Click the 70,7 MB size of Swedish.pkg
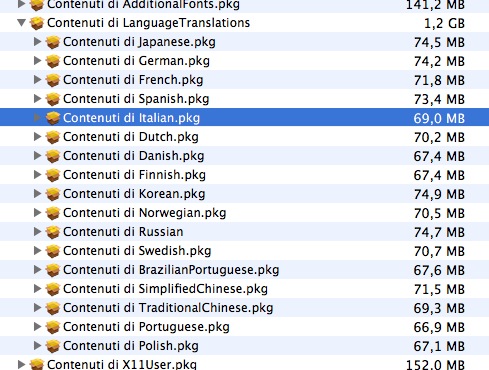 point(439,251)
